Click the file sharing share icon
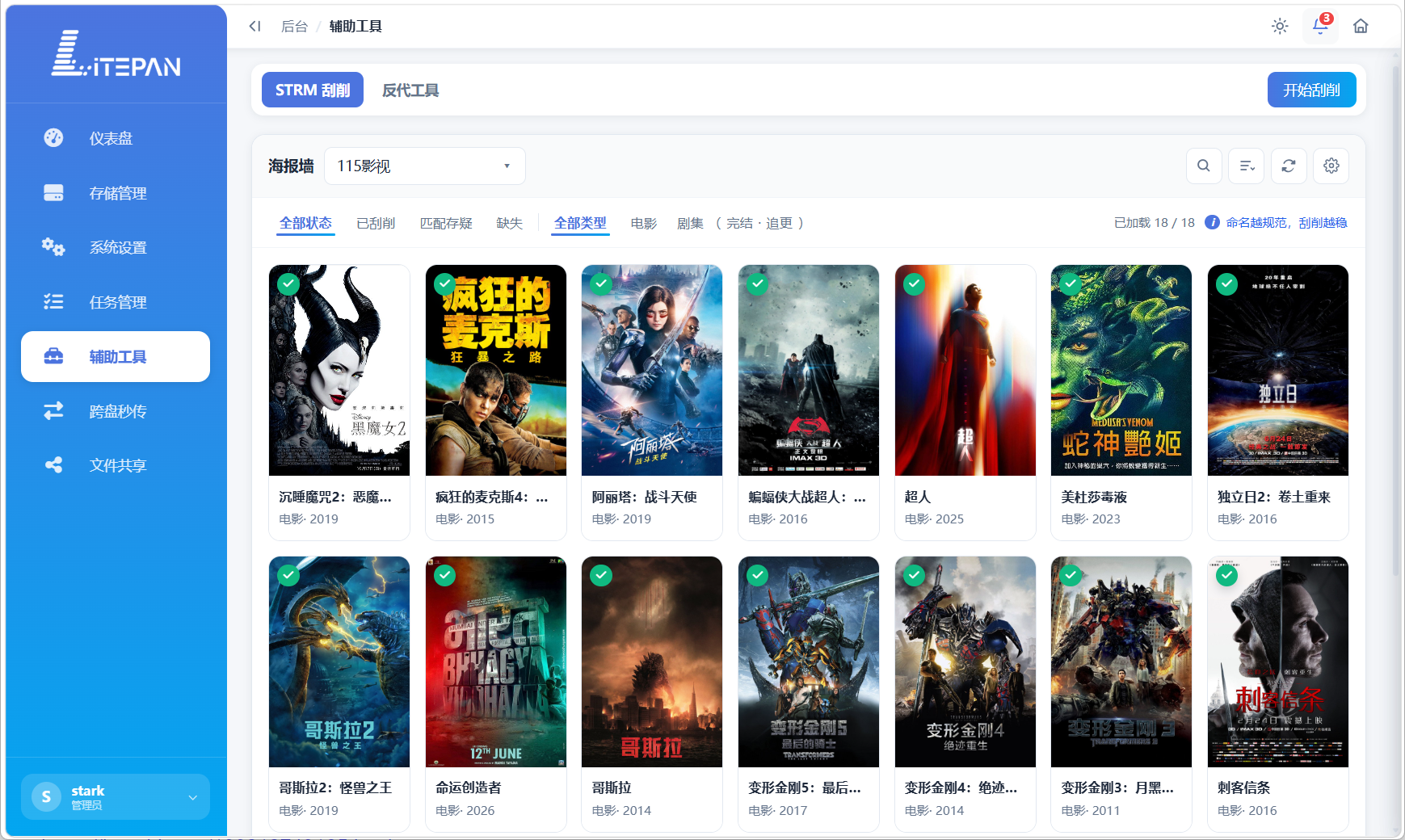 (x=53, y=465)
